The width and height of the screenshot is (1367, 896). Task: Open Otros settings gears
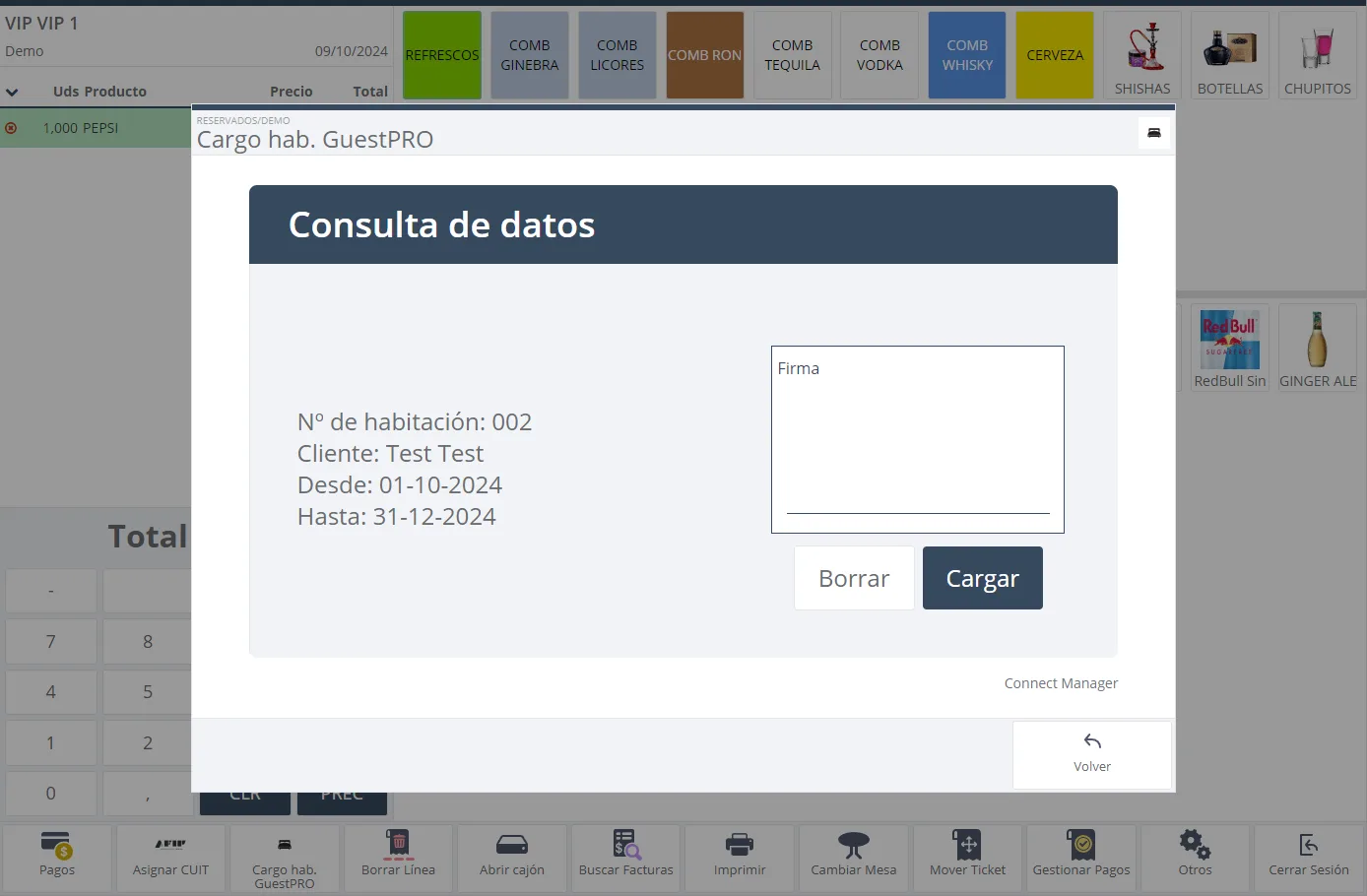(x=1195, y=845)
